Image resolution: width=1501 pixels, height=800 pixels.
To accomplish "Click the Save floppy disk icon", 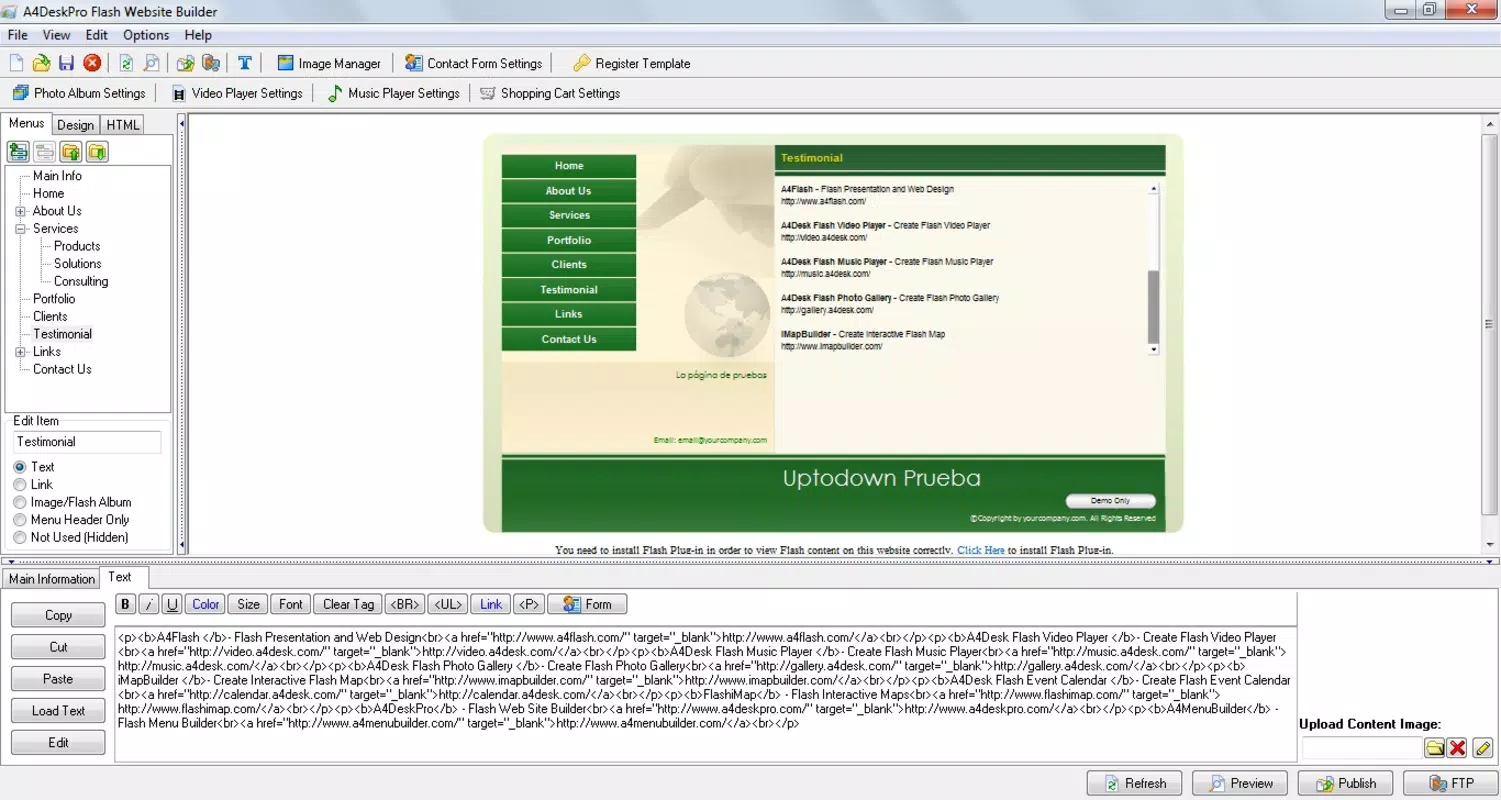I will click(x=66, y=63).
